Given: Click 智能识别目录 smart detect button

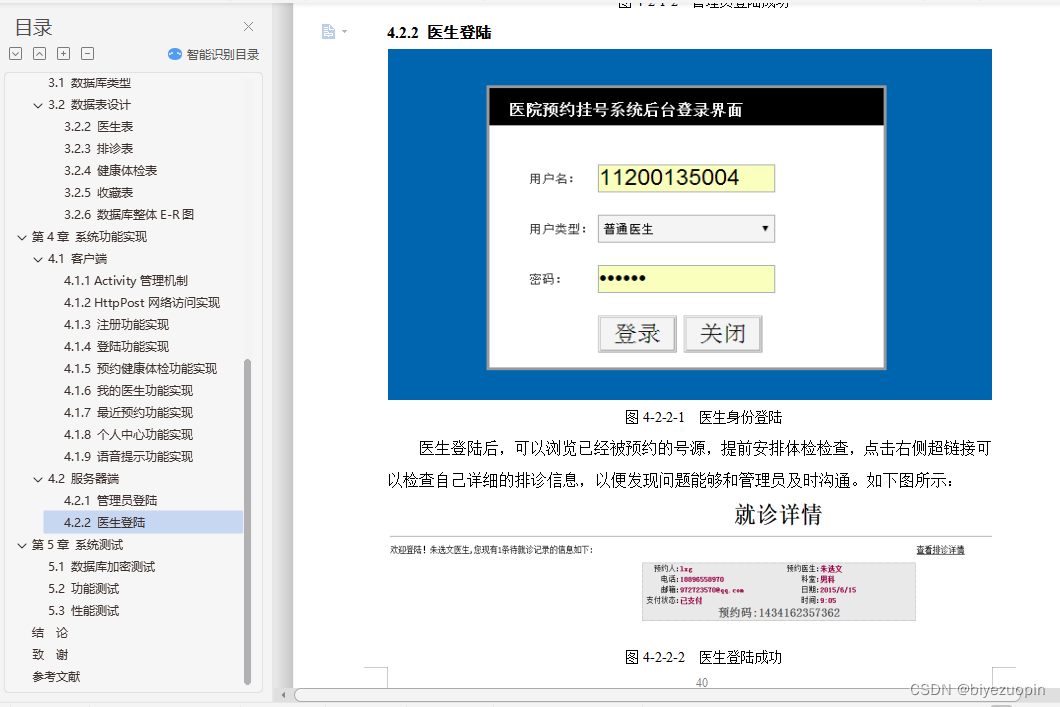Looking at the screenshot, I should [214, 54].
